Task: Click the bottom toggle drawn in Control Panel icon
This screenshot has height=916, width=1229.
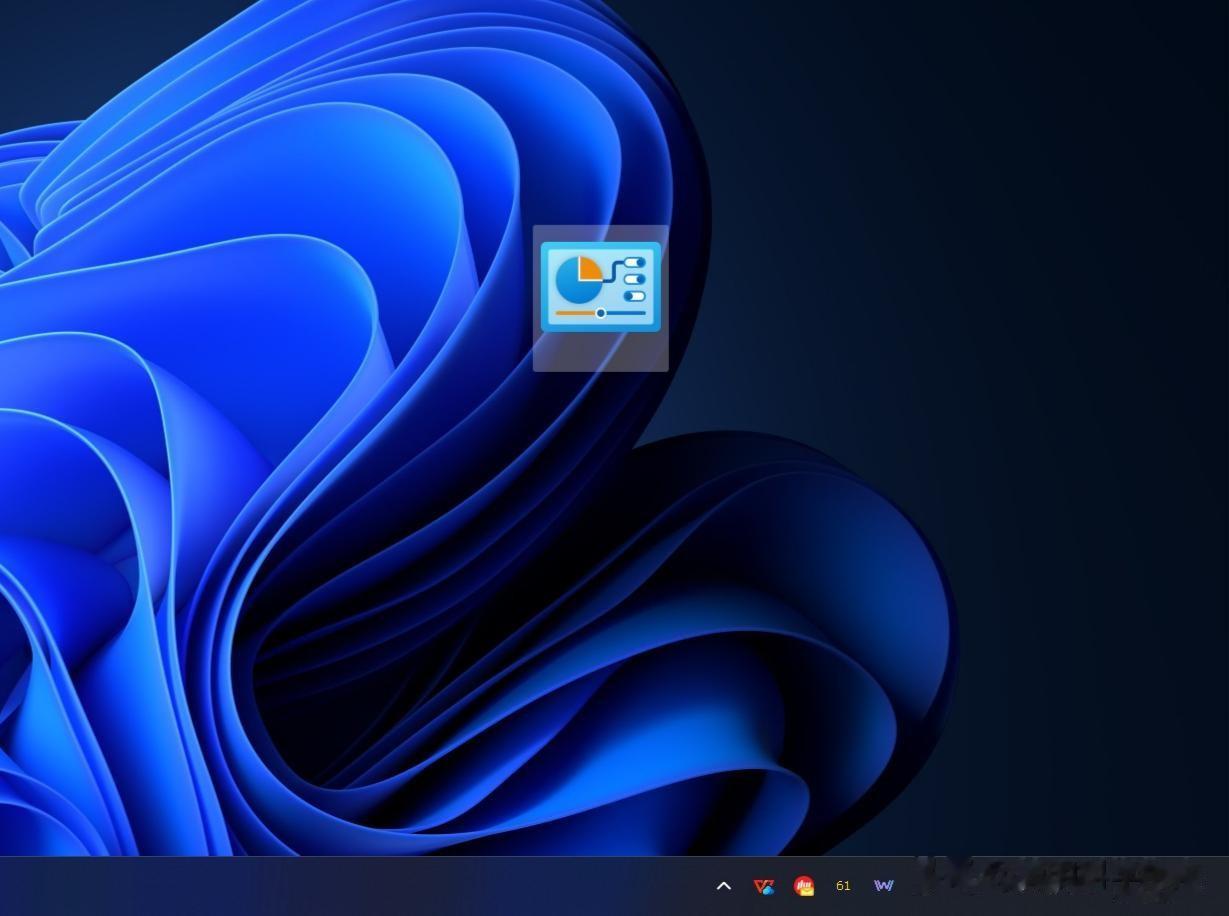Action: click(x=634, y=296)
